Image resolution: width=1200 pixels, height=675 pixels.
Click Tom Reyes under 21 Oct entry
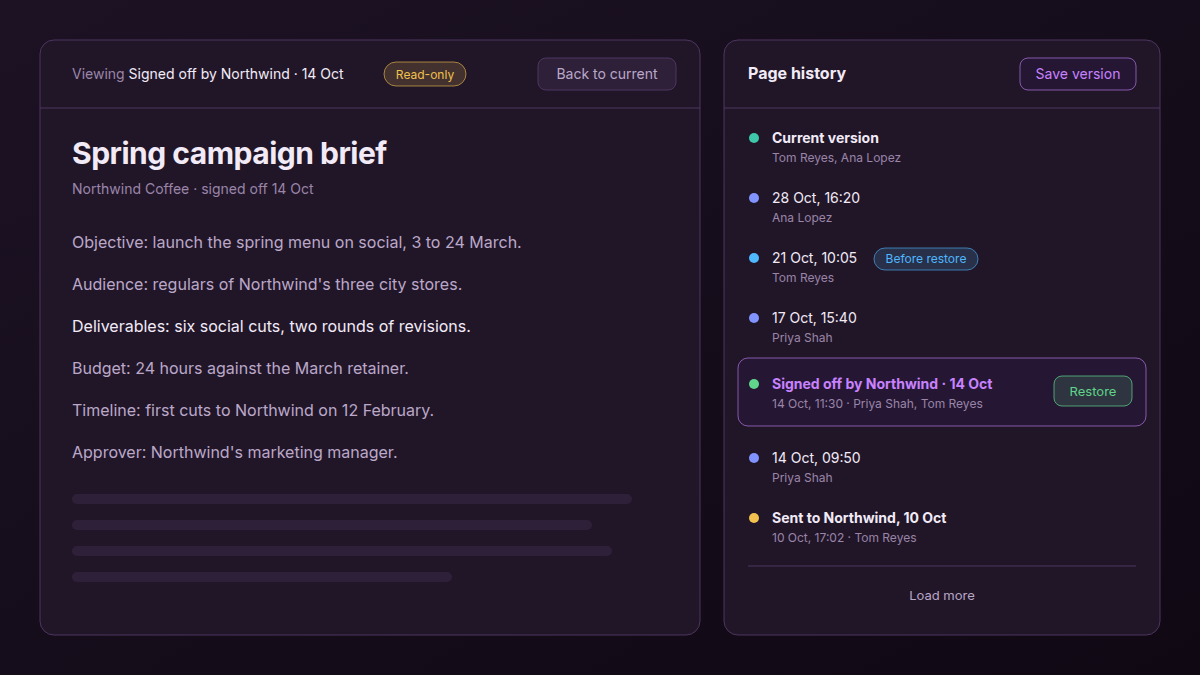tap(803, 278)
